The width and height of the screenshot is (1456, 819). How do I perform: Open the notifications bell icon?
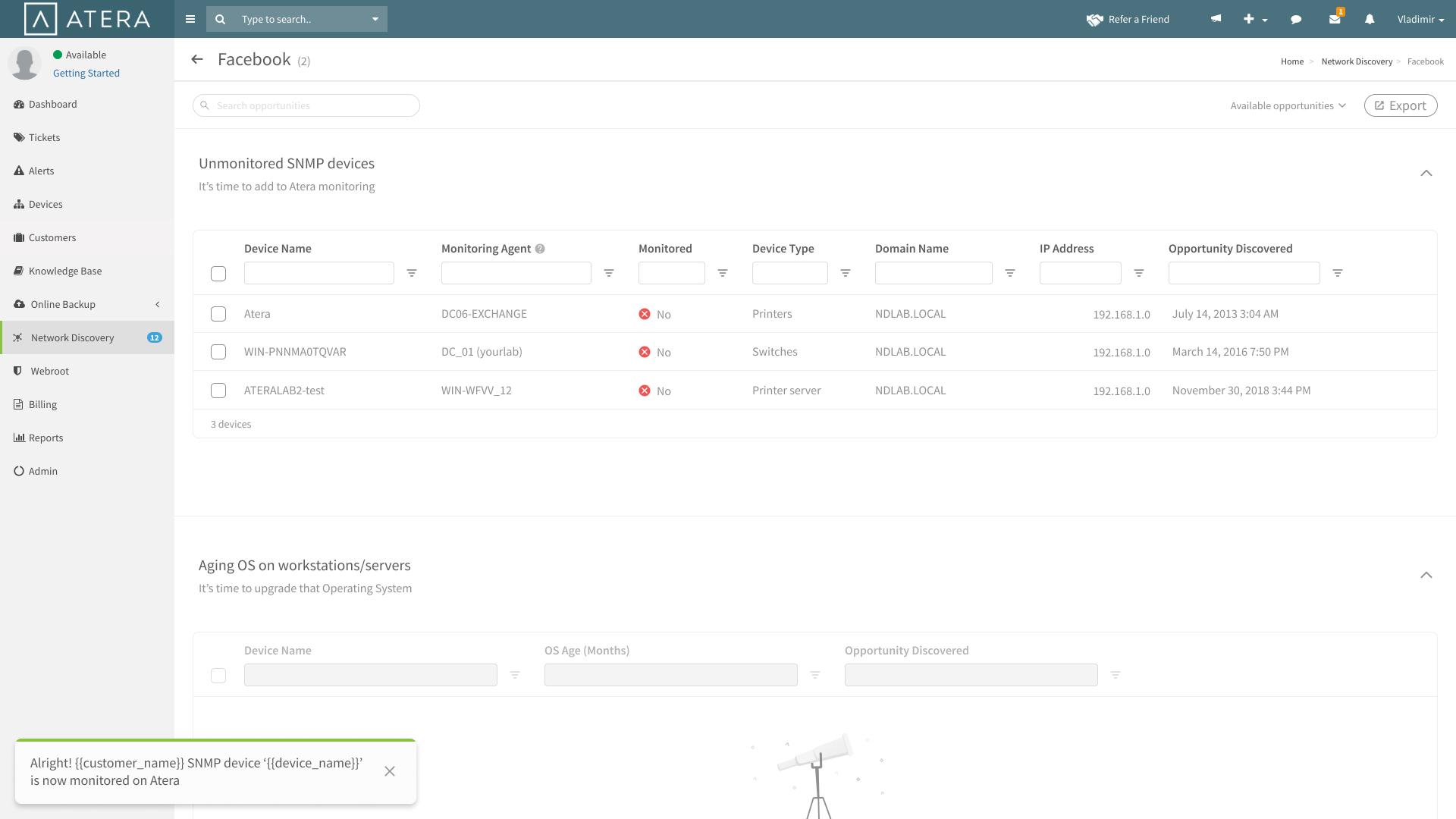[x=1370, y=19]
